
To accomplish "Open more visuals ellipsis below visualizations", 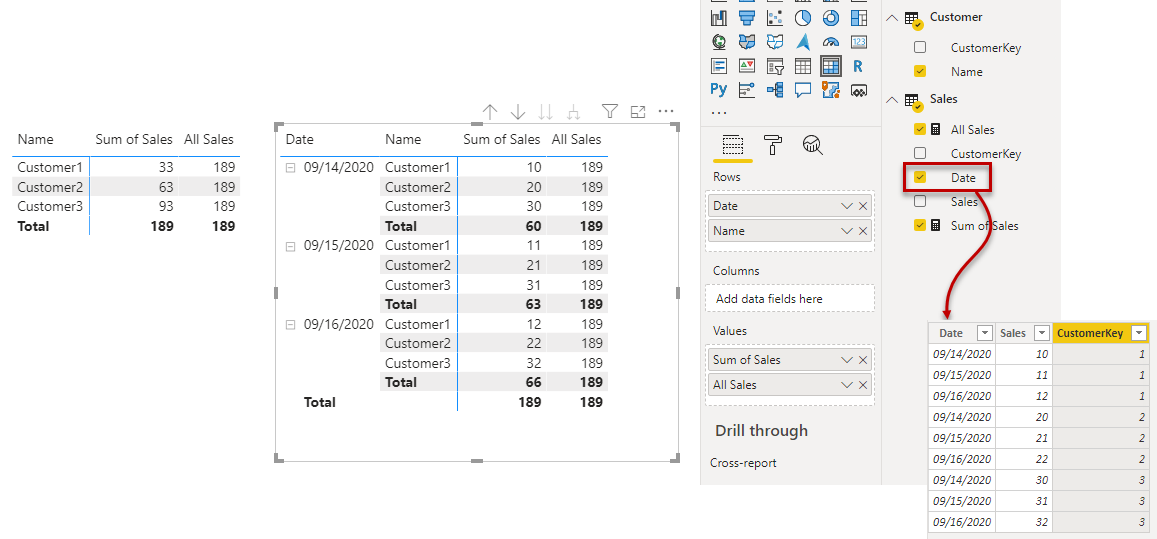I will [719, 113].
